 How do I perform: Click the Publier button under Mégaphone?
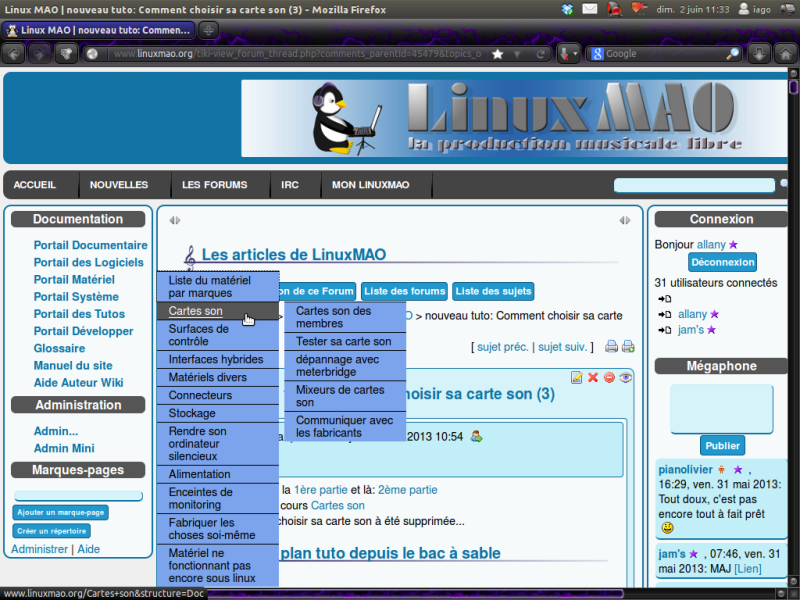click(x=722, y=445)
